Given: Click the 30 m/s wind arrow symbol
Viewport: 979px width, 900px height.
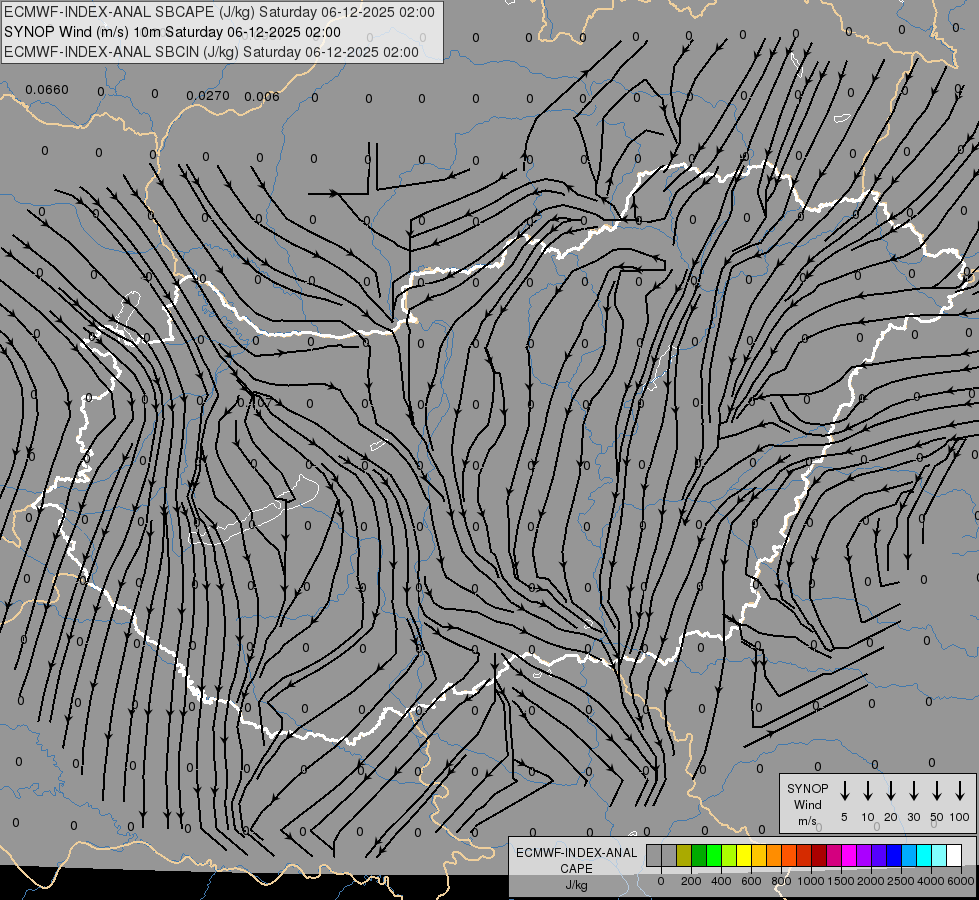Looking at the screenshot, I should tap(913, 791).
